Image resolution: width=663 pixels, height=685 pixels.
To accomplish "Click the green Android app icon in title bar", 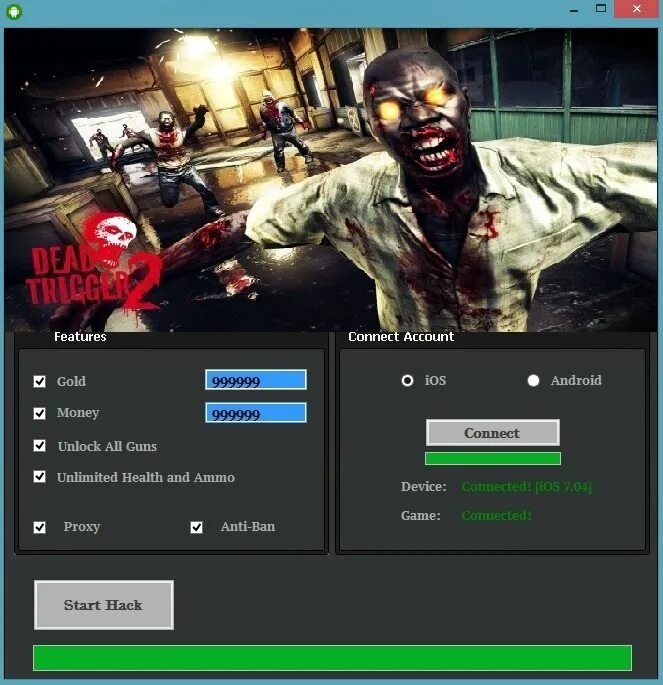I will click(x=14, y=11).
